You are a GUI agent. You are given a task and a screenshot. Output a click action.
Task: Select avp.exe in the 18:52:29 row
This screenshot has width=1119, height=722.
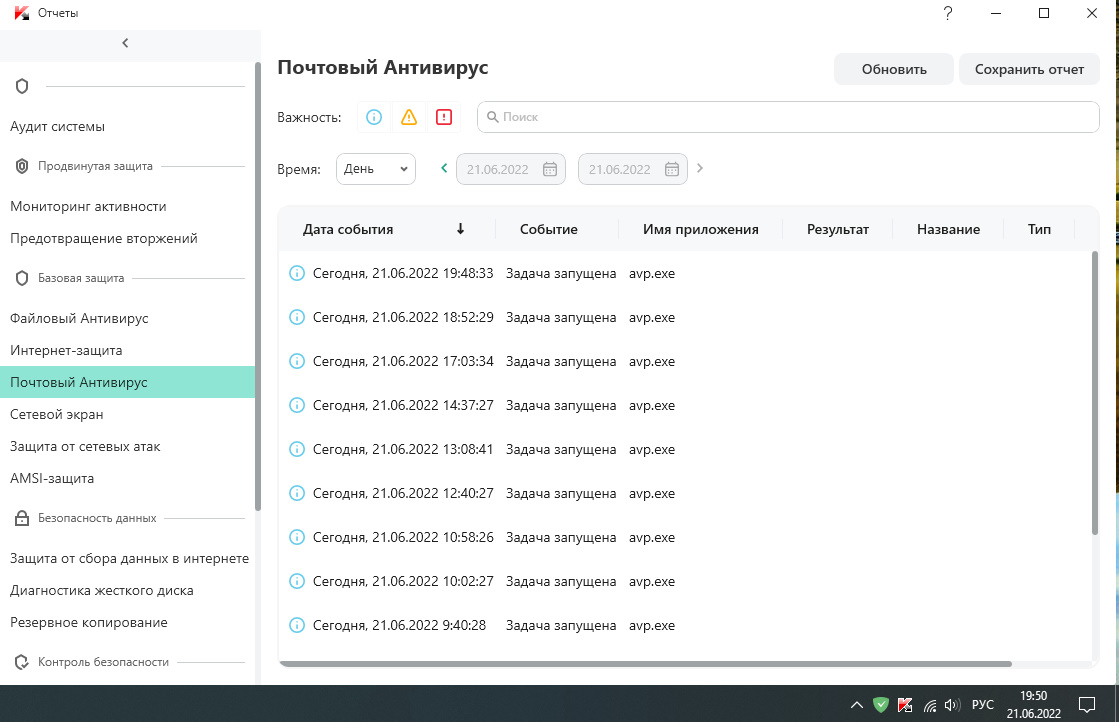(652, 317)
